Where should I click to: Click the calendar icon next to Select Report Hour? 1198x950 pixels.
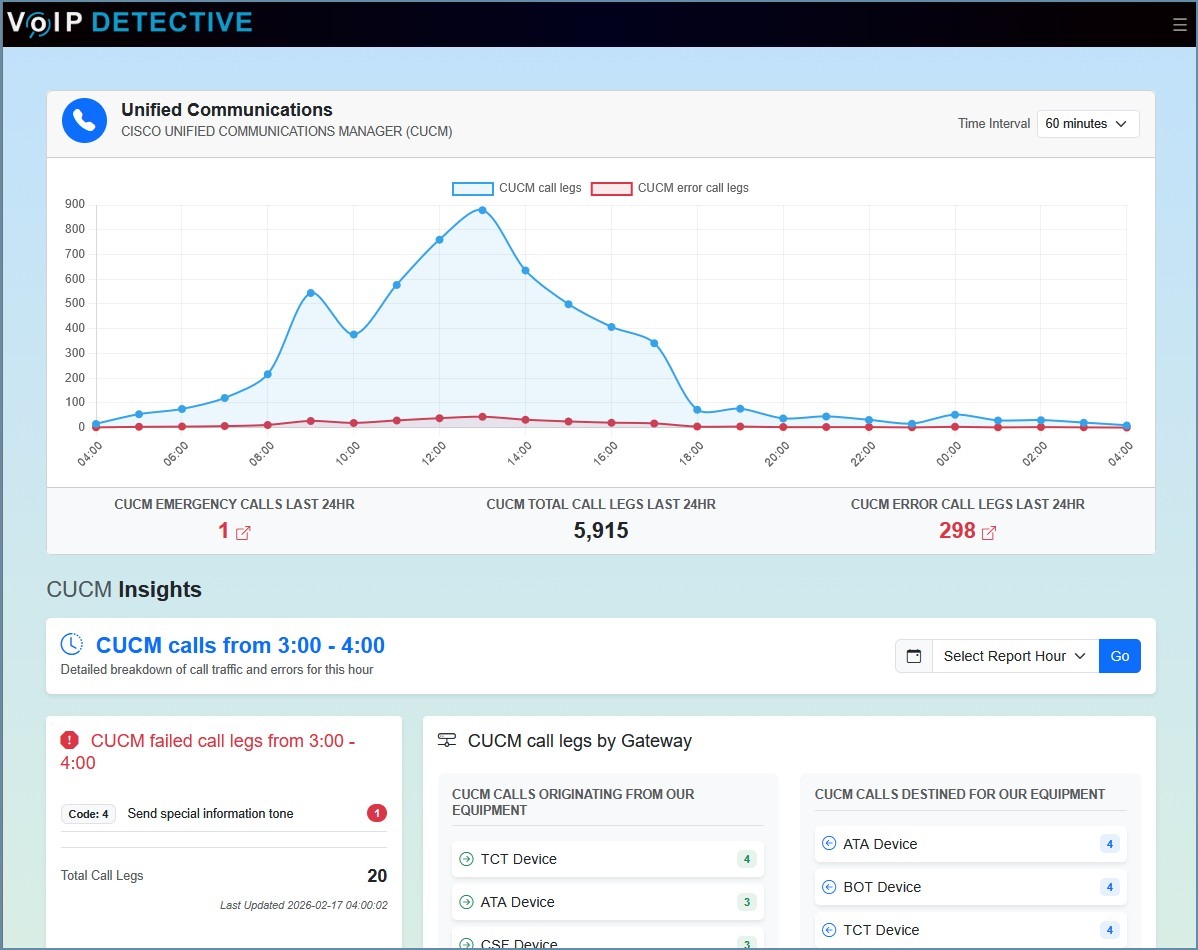click(x=913, y=656)
